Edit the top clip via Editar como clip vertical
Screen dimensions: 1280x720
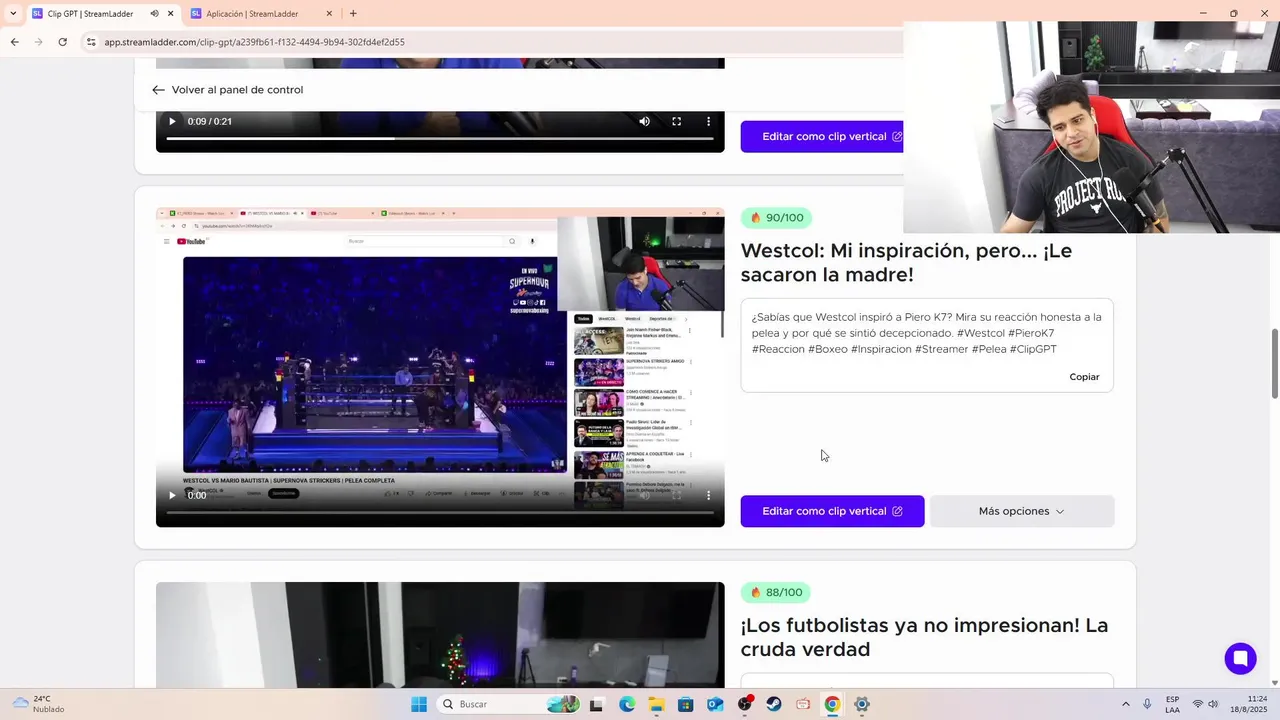[822, 136]
